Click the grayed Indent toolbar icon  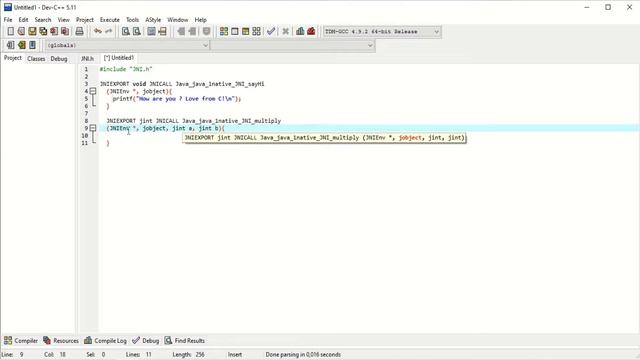[192, 31]
